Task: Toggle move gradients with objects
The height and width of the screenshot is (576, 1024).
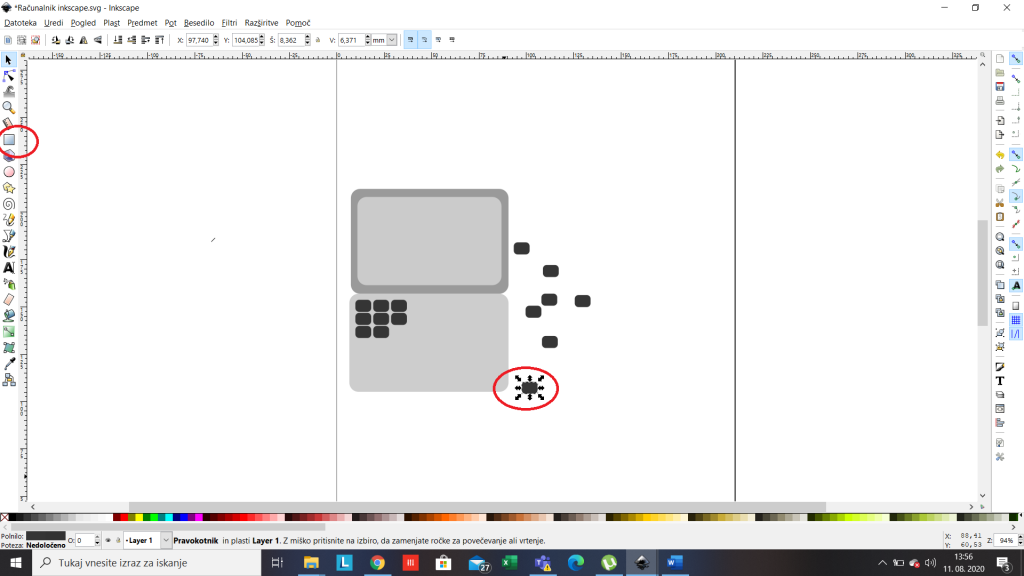Action: pos(438,40)
